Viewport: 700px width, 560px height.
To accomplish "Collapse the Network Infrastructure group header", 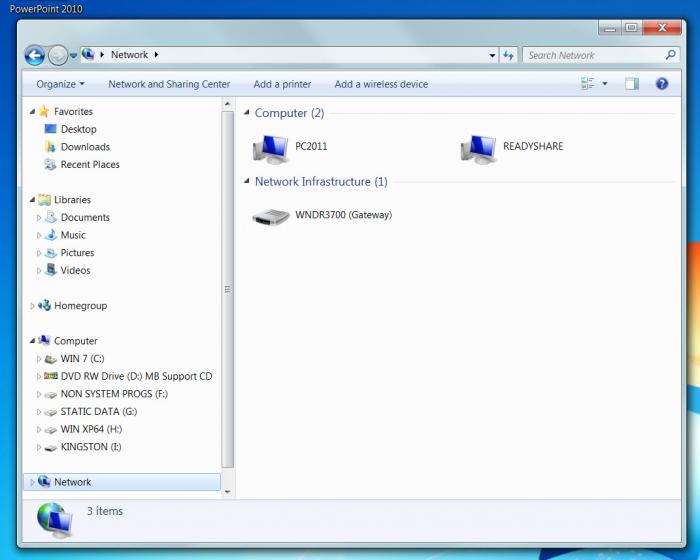I will [248, 182].
